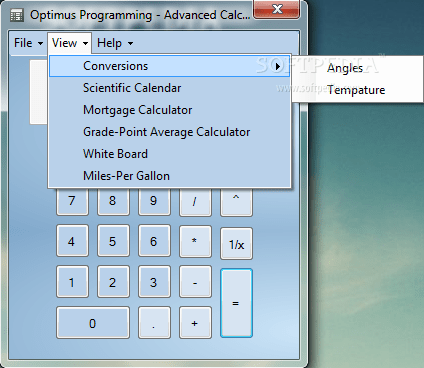Pick Angles in the Conversions submenu

click(x=357, y=68)
